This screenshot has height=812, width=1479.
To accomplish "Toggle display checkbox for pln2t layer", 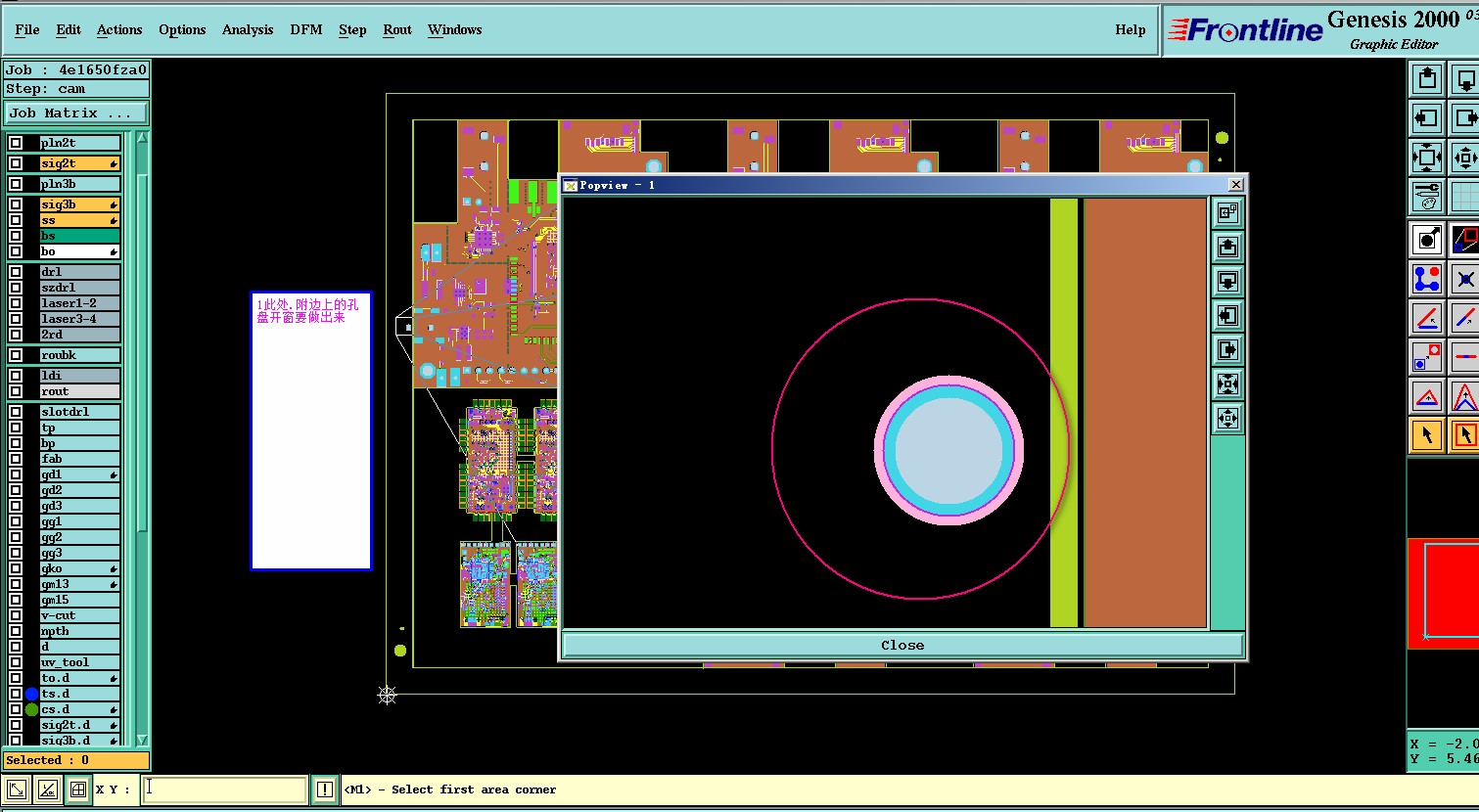I will [x=16, y=143].
